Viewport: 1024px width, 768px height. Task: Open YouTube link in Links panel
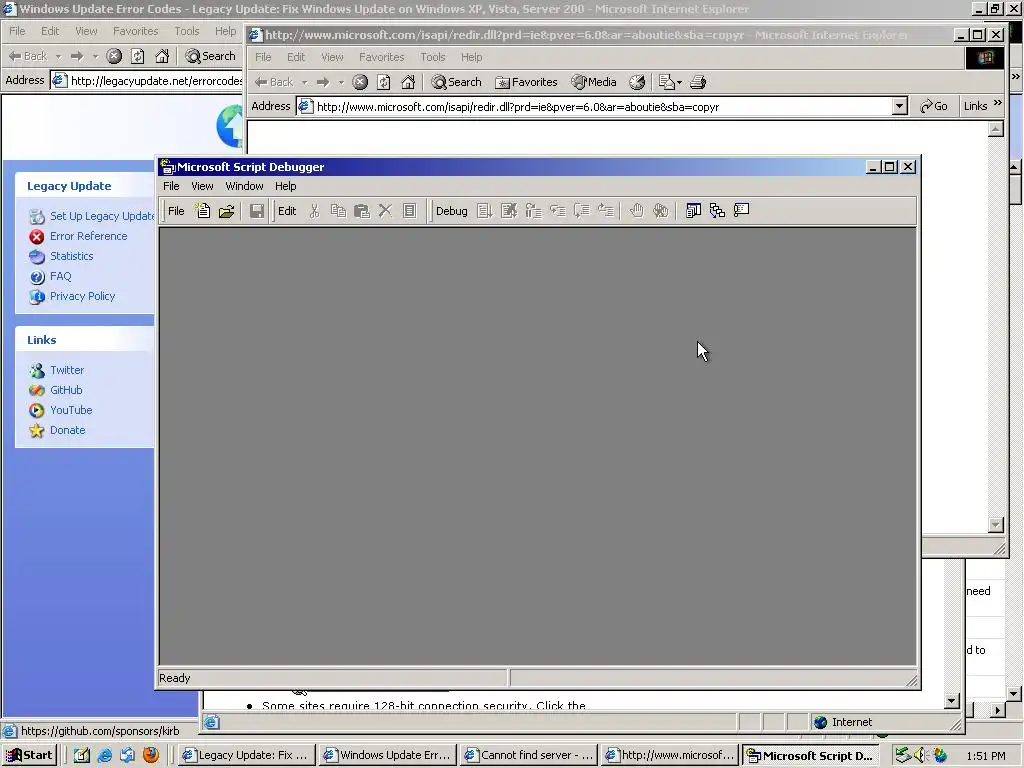click(71, 410)
